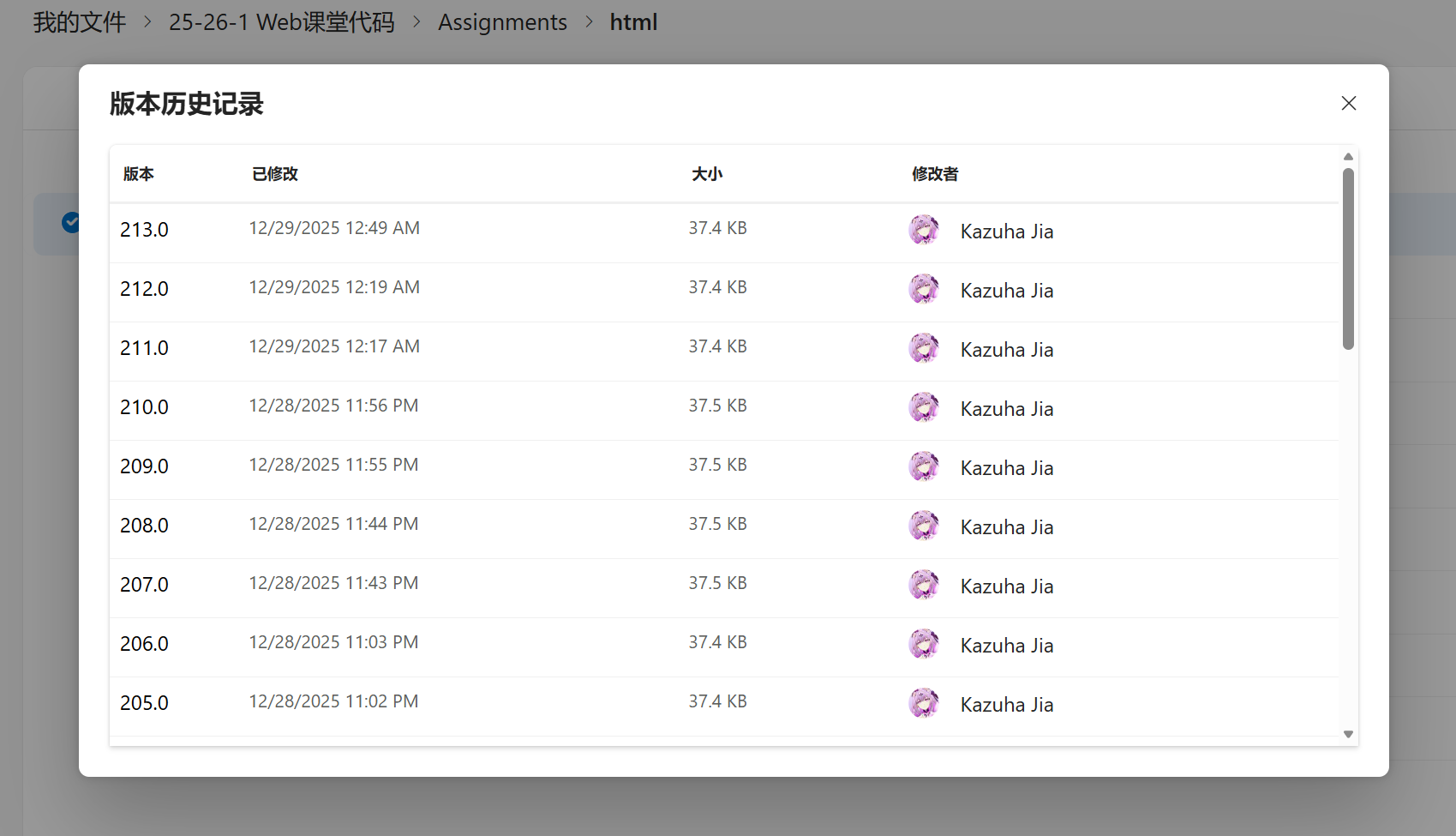The image size is (1456, 836).
Task: Click the modifier avatar for version 206.0
Action: tap(924, 645)
